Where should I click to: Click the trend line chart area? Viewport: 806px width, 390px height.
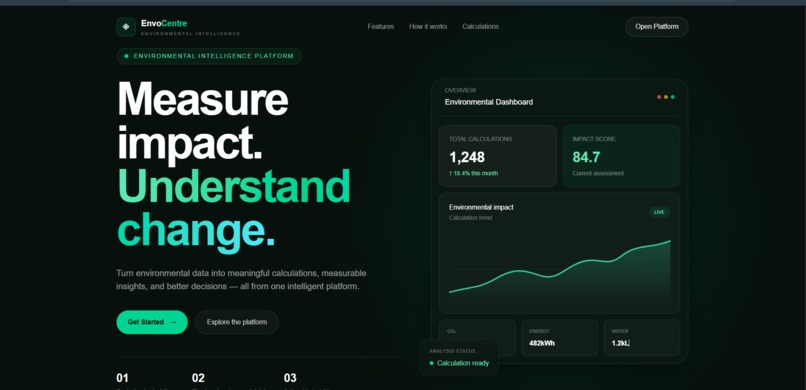point(559,270)
